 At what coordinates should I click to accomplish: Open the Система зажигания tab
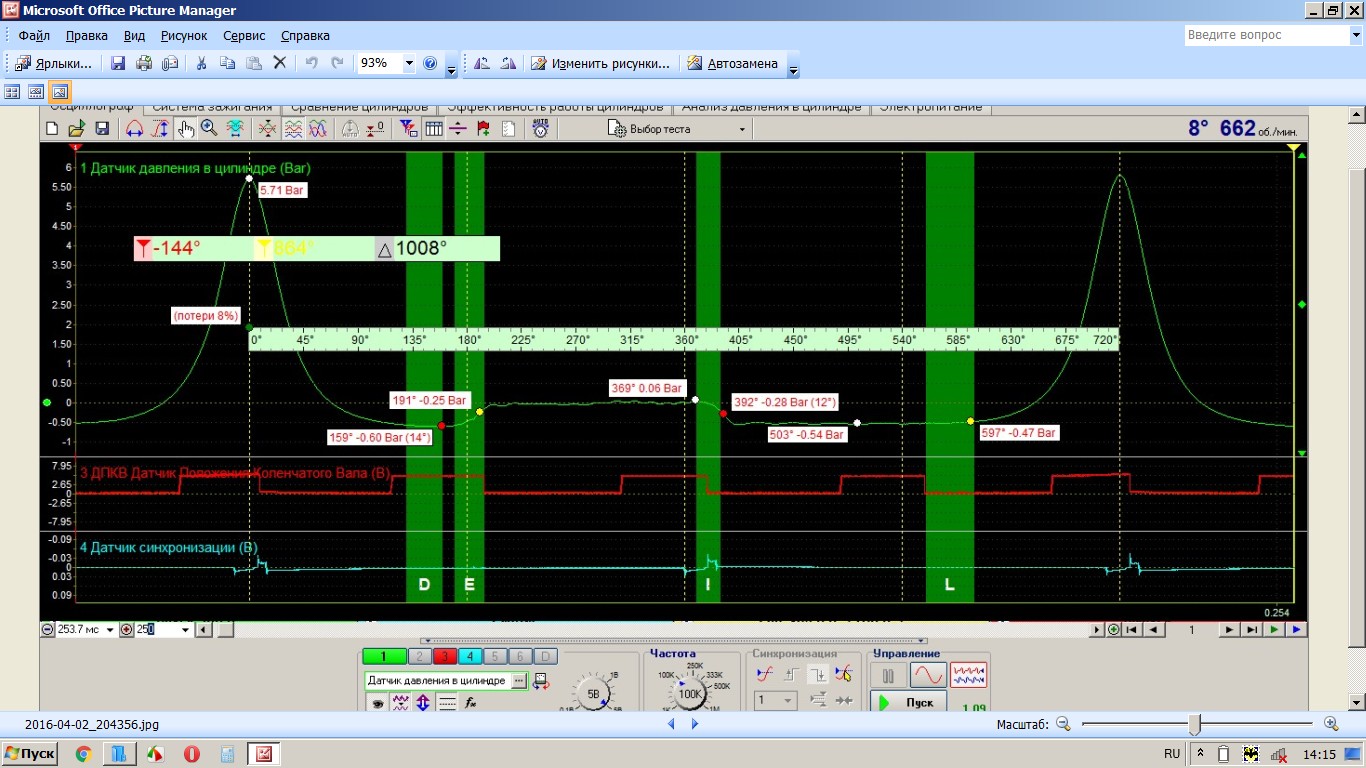click(212, 107)
